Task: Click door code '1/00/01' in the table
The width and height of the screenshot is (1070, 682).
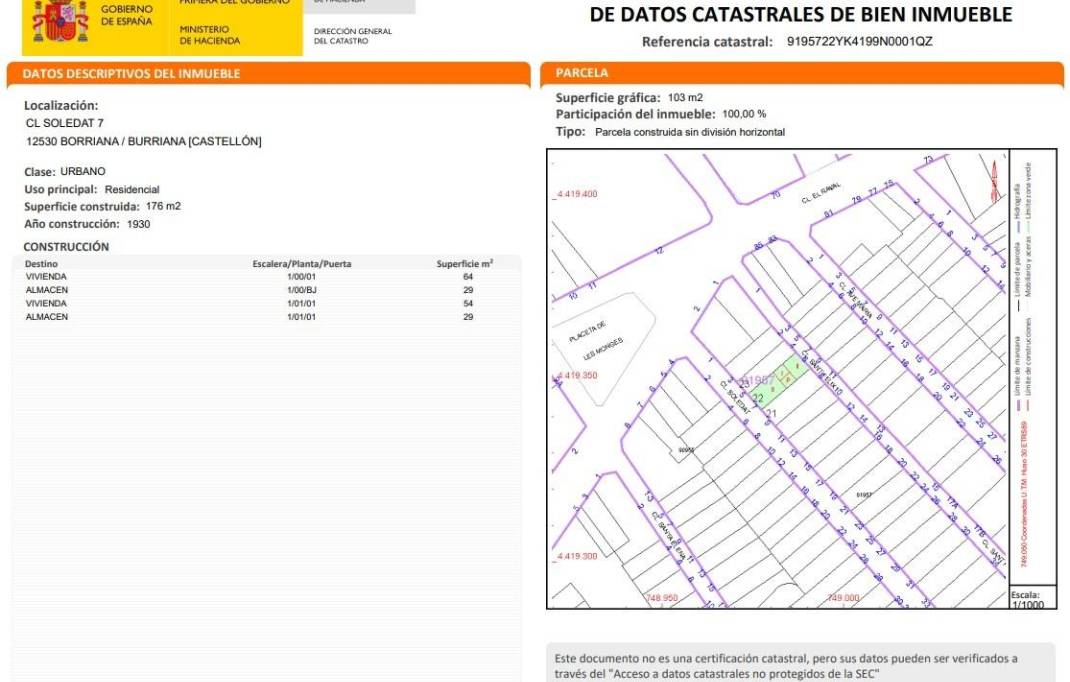Action: tap(302, 276)
